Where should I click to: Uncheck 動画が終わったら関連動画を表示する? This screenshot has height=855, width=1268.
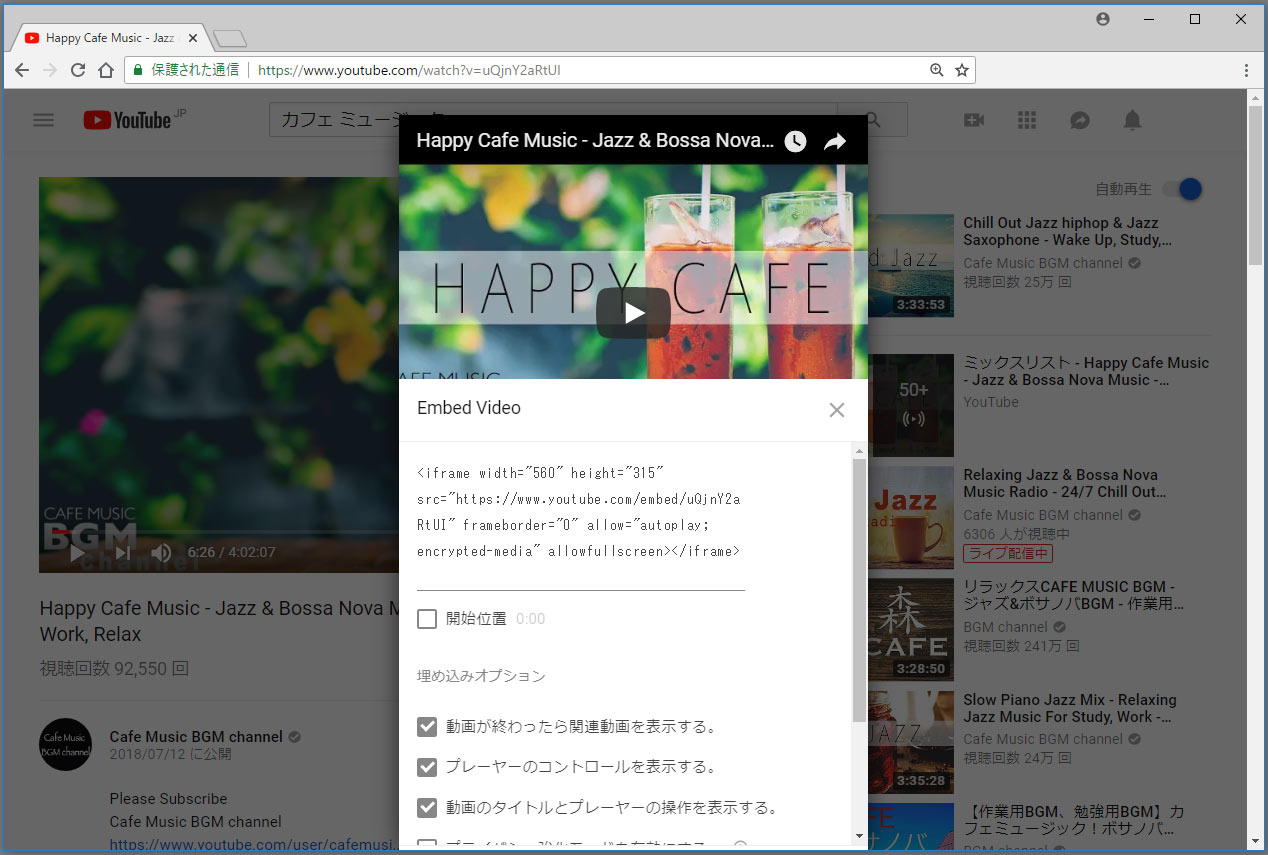(x=427, y=726)
